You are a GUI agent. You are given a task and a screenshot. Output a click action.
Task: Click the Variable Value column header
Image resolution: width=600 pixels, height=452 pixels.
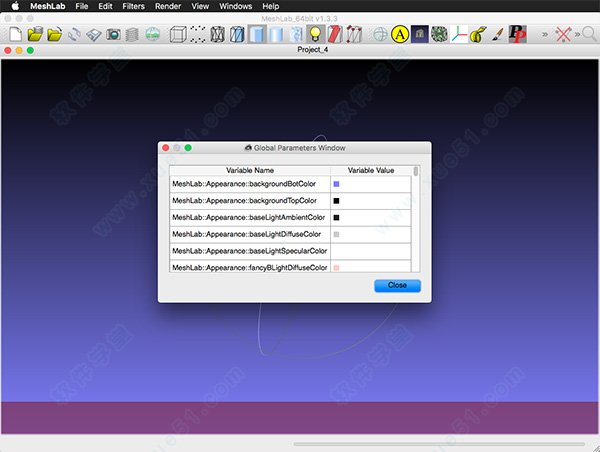coord(371,170)
